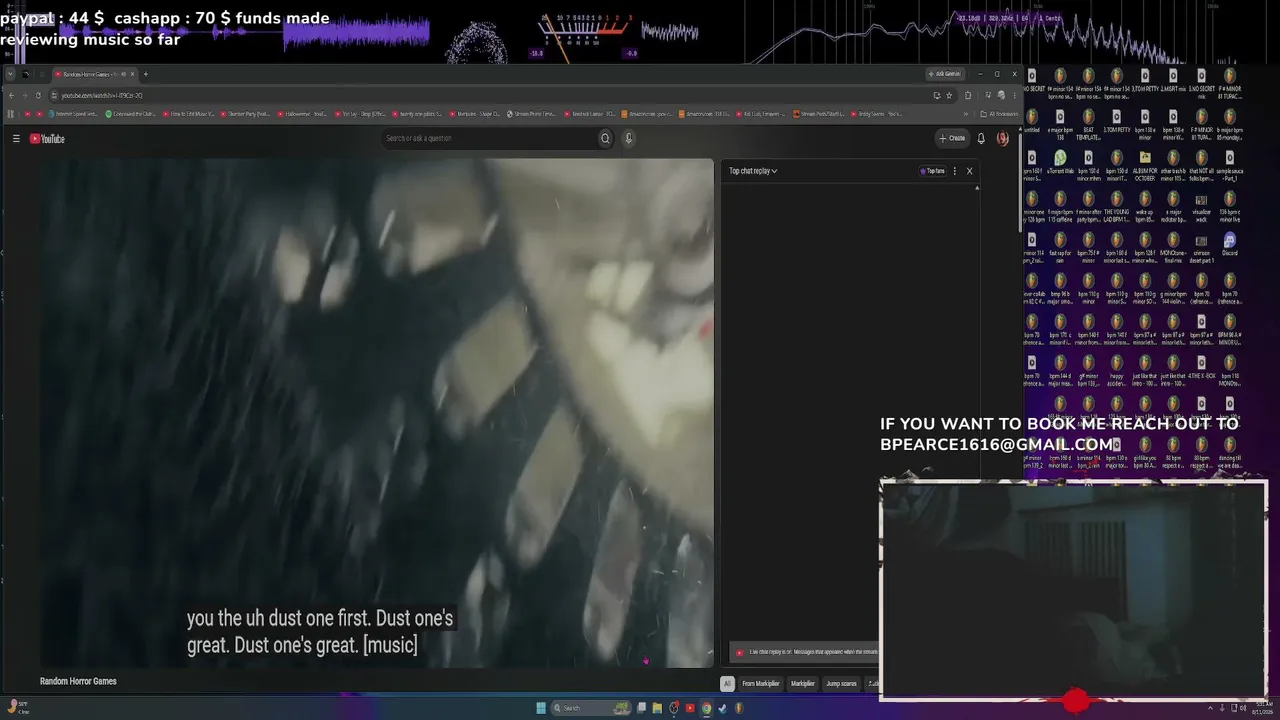Open the Top fans badge in chat
The height and width of the screenshot is (720, 1280).
[x=932, y=171]
